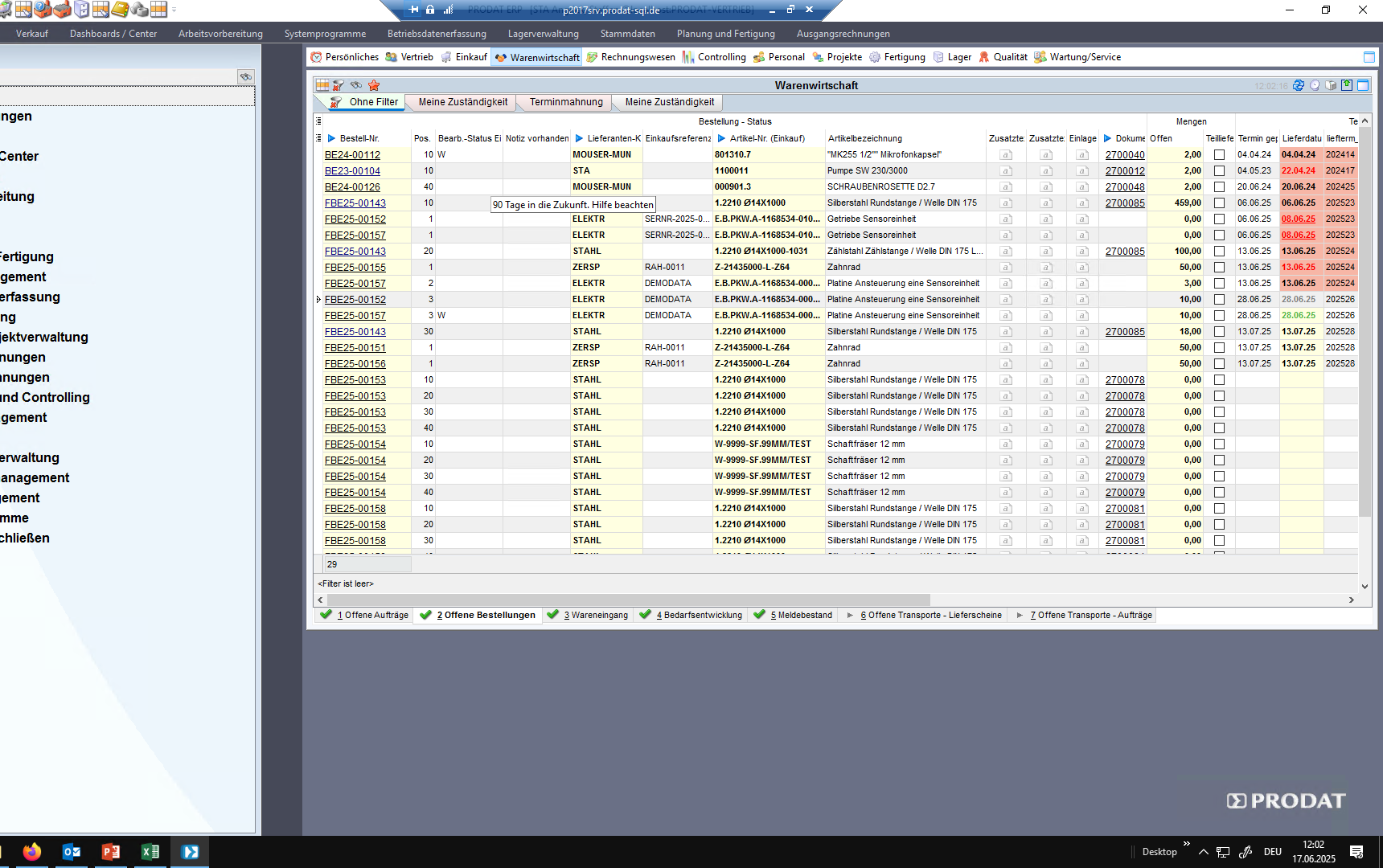Screen dimensions: 1383x868
Task: Click blue arrow on Bestell-Nr. column header
Action: click(x=331, y=138)
